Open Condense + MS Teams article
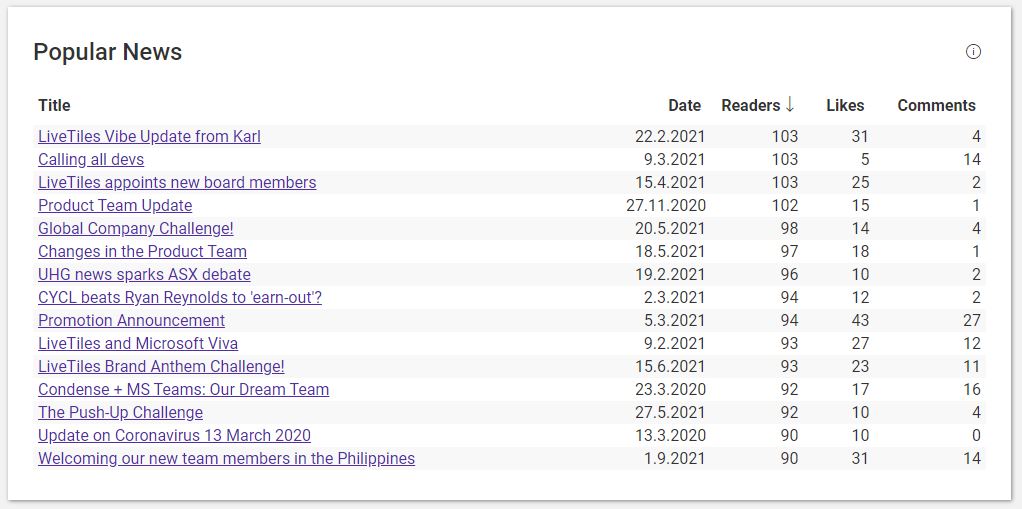The width and height of the screenshot is (1022, 509). click(x=184, y=390)
